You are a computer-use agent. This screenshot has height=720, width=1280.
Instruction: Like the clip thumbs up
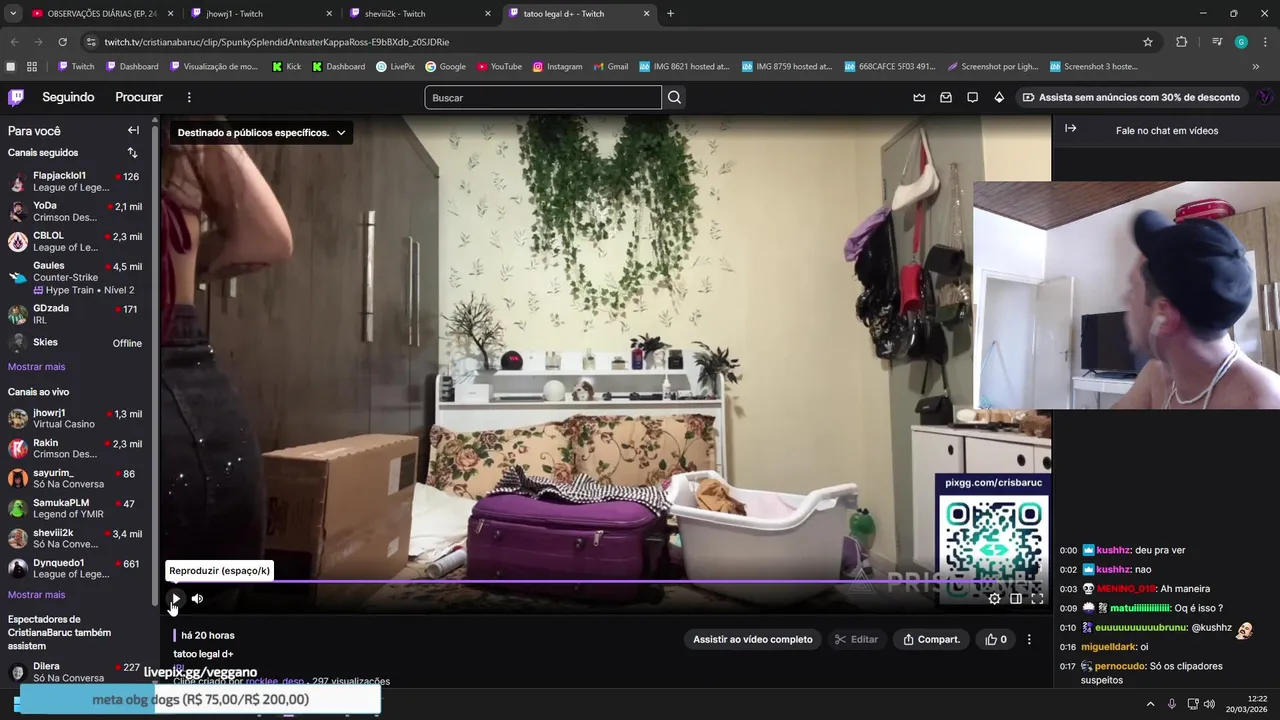click(996, 639)
